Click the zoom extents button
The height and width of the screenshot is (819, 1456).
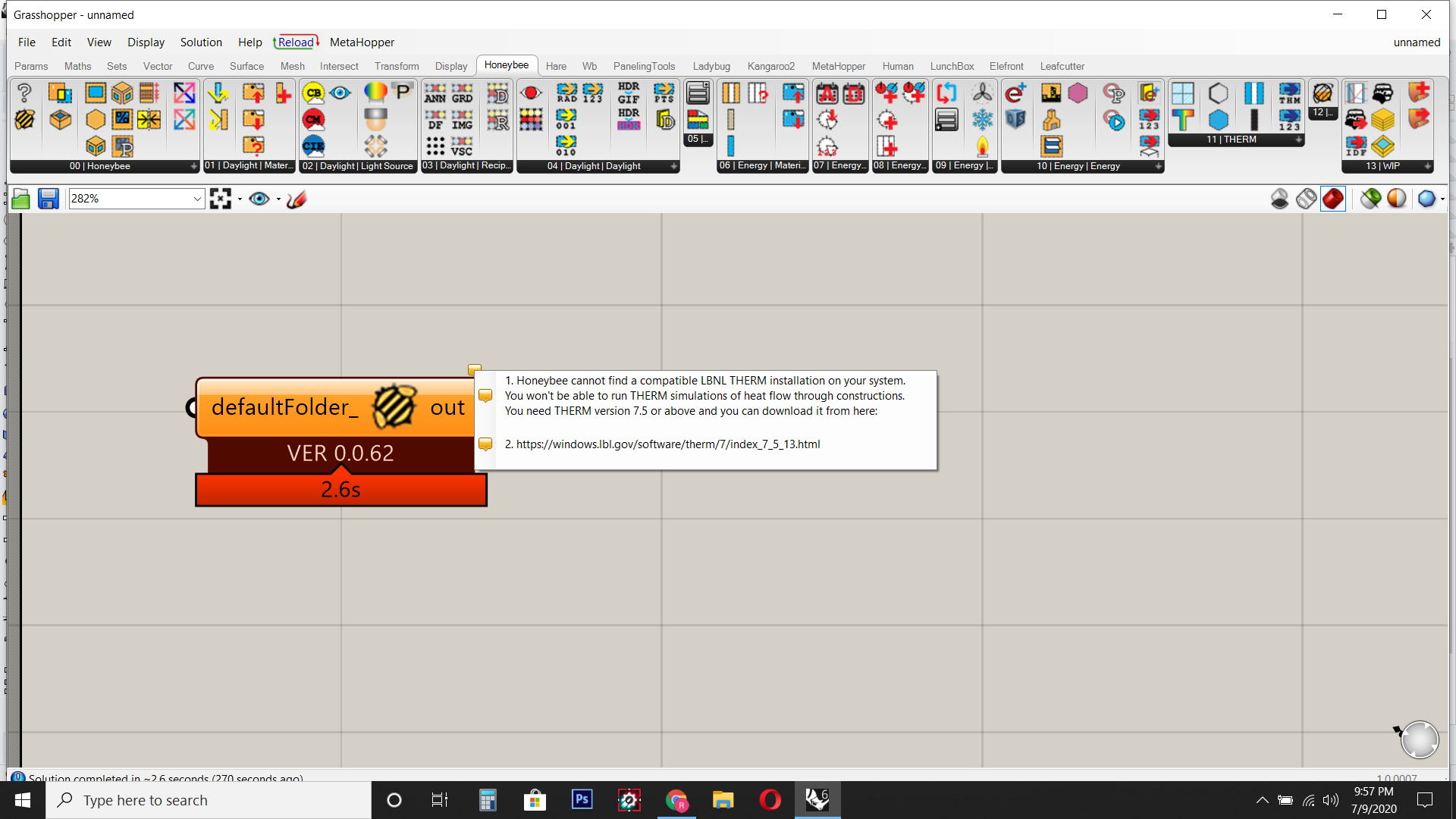221,199
